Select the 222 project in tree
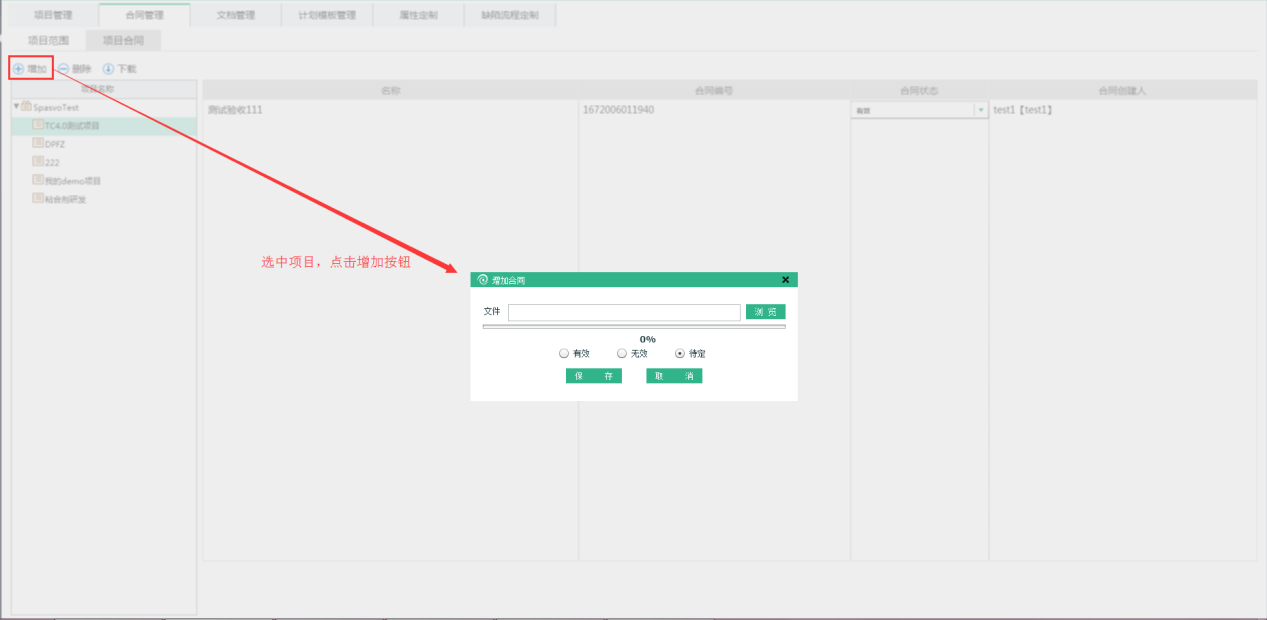Screen dimensions: 1267x620 point(51,162)
